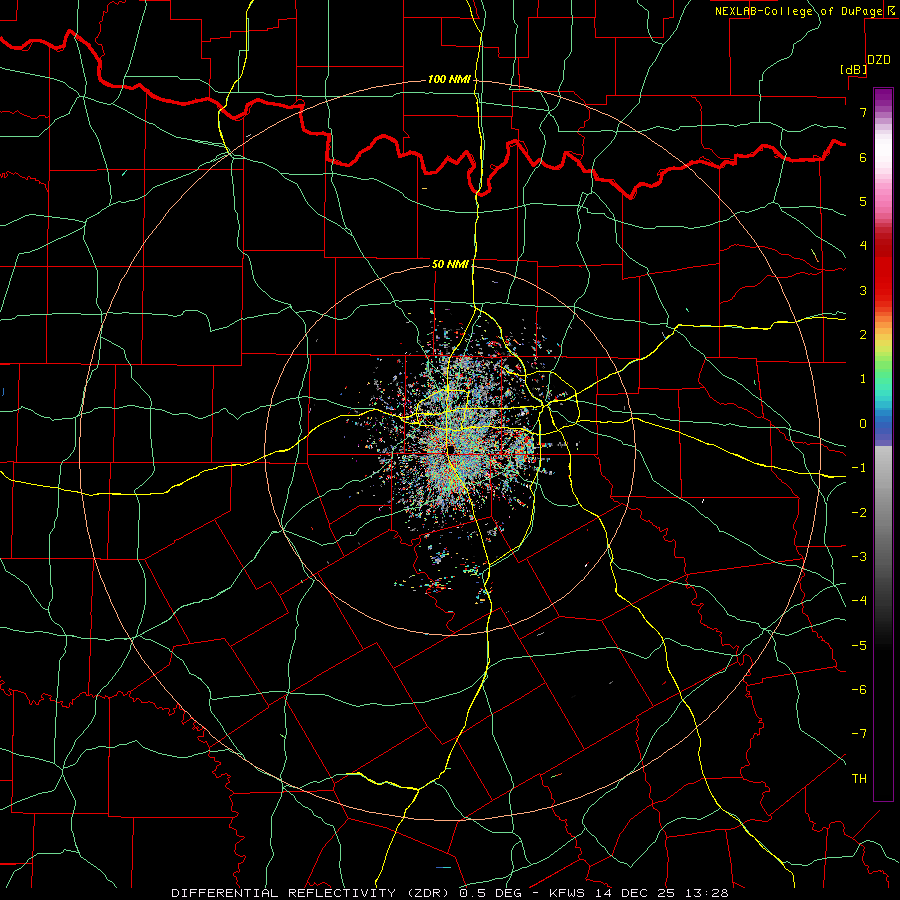Click the -6 tick label on color scale
Viewport: 900px width, 900px height.
[x=859, y=690]
